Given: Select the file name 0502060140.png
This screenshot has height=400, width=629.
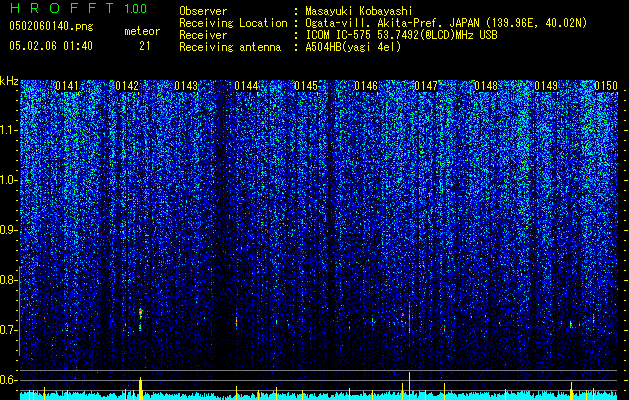Looking at the screenshot, I should [x=51, y=27].
